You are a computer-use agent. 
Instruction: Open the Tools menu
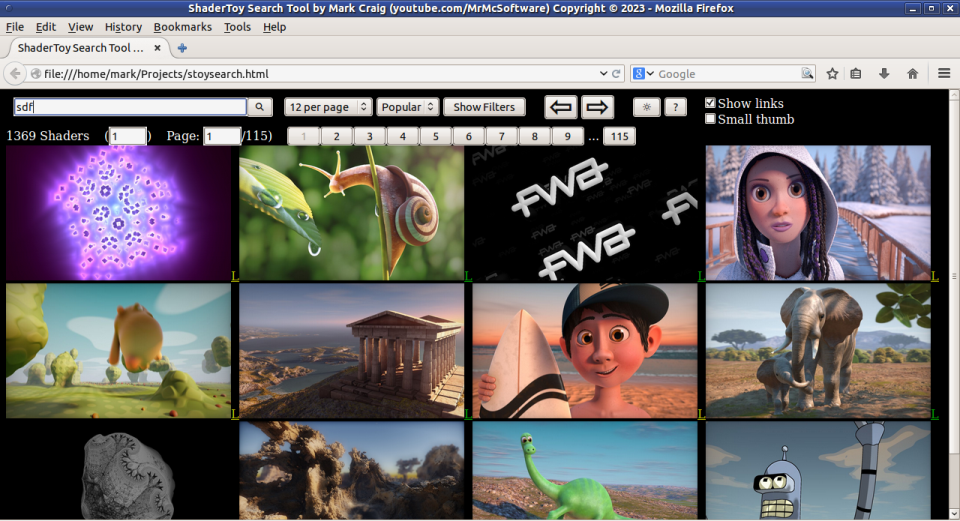[x=237, y=27]
